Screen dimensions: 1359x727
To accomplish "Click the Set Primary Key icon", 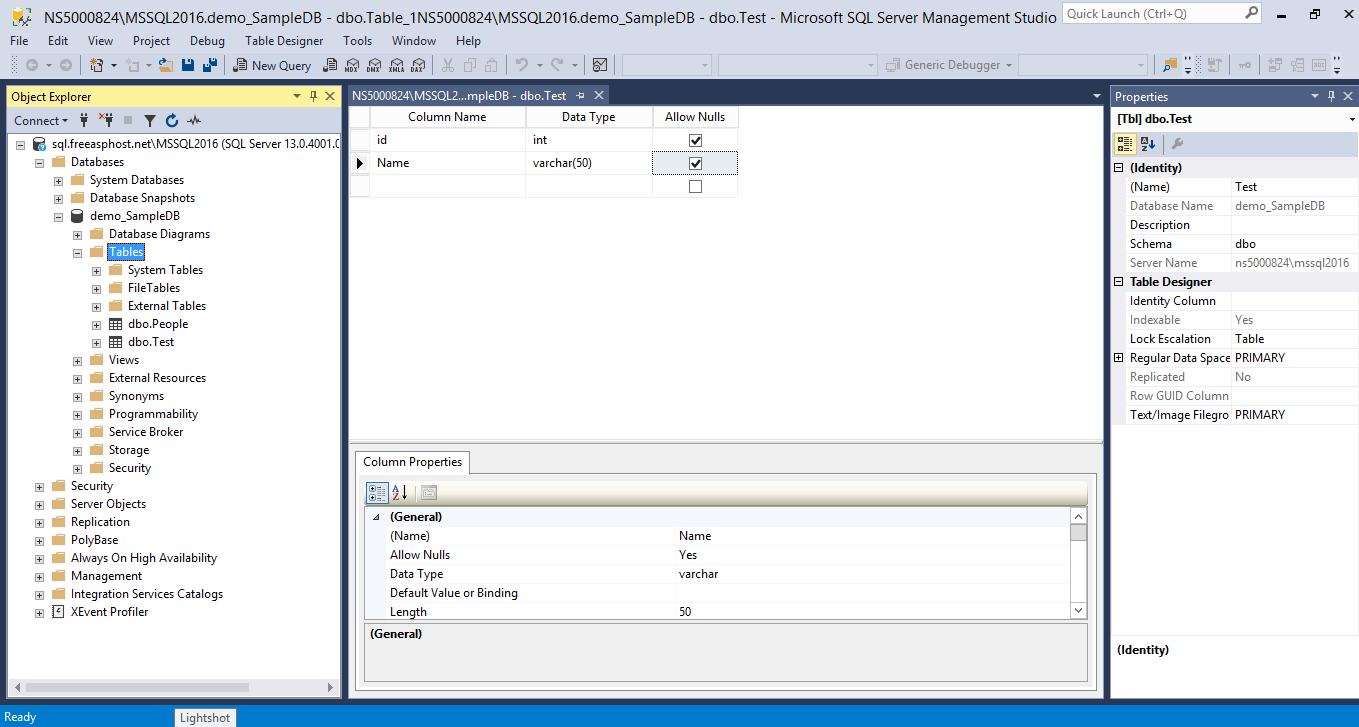I will pyautogui.click(x=1244, y=65).
